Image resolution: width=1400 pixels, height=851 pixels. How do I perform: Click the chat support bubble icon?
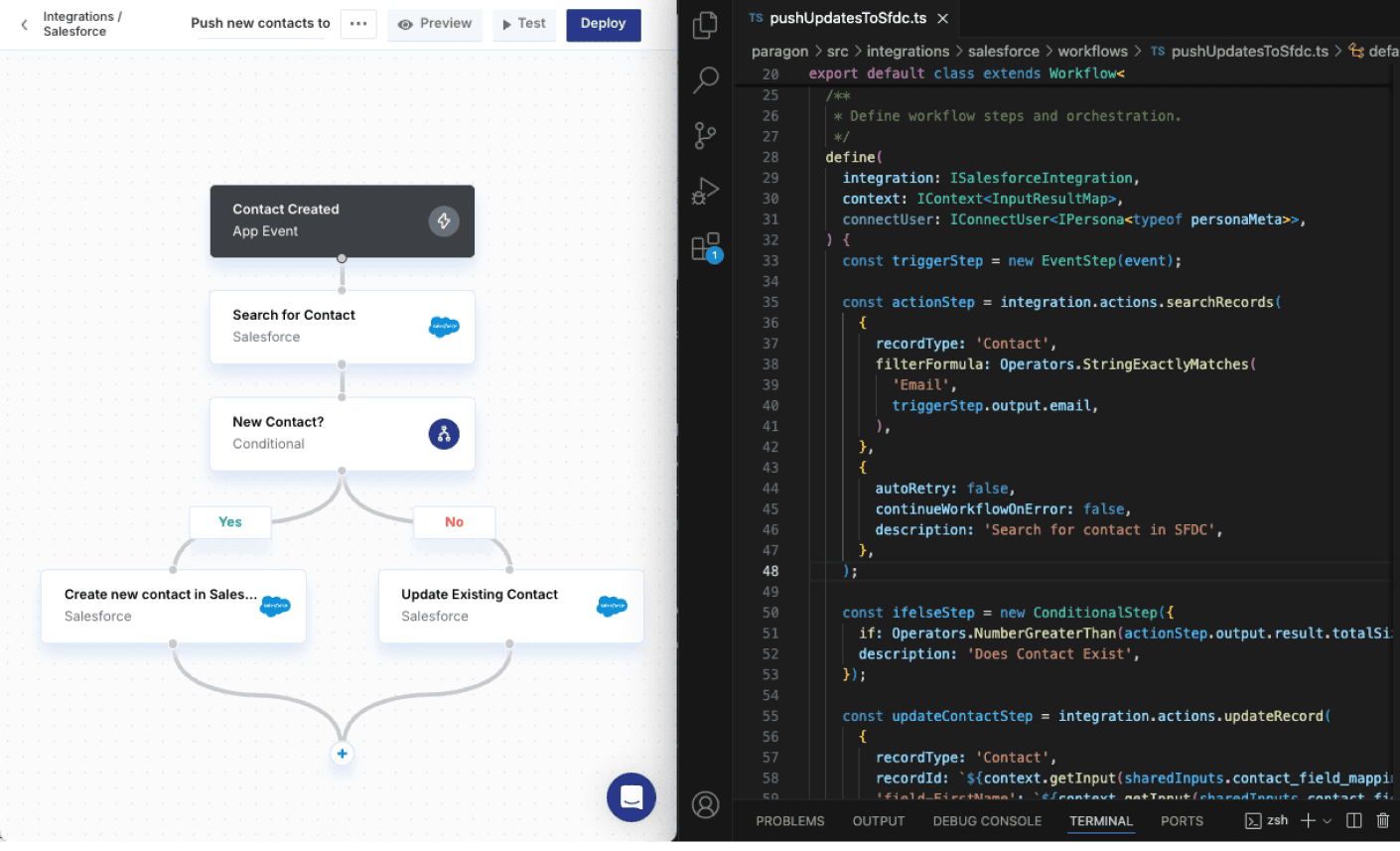pos(631,796)
